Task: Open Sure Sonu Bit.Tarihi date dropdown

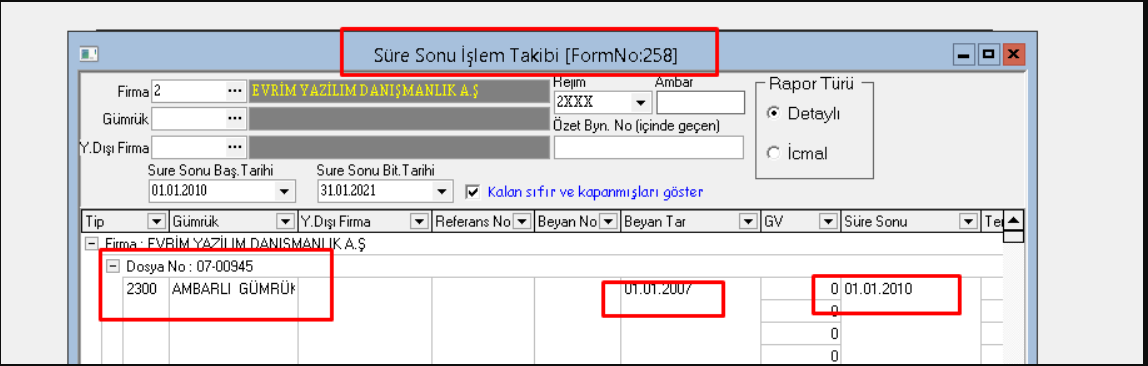Action: click(441, 192)
